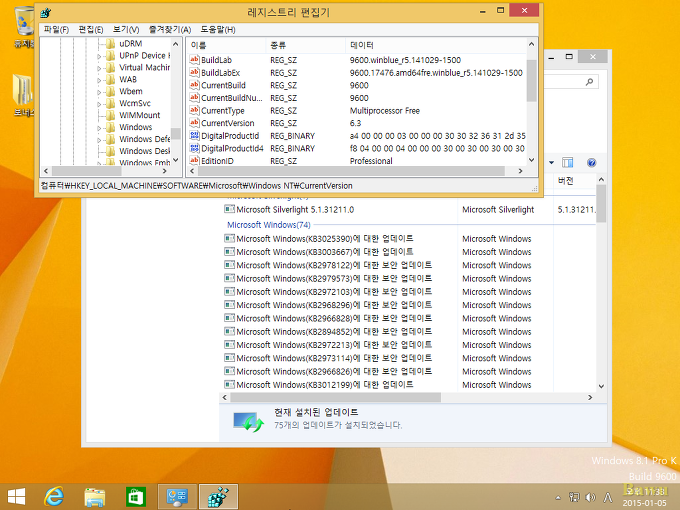Select the KB2968296 security update icon
680x510 pixels.
coord(229,305)
